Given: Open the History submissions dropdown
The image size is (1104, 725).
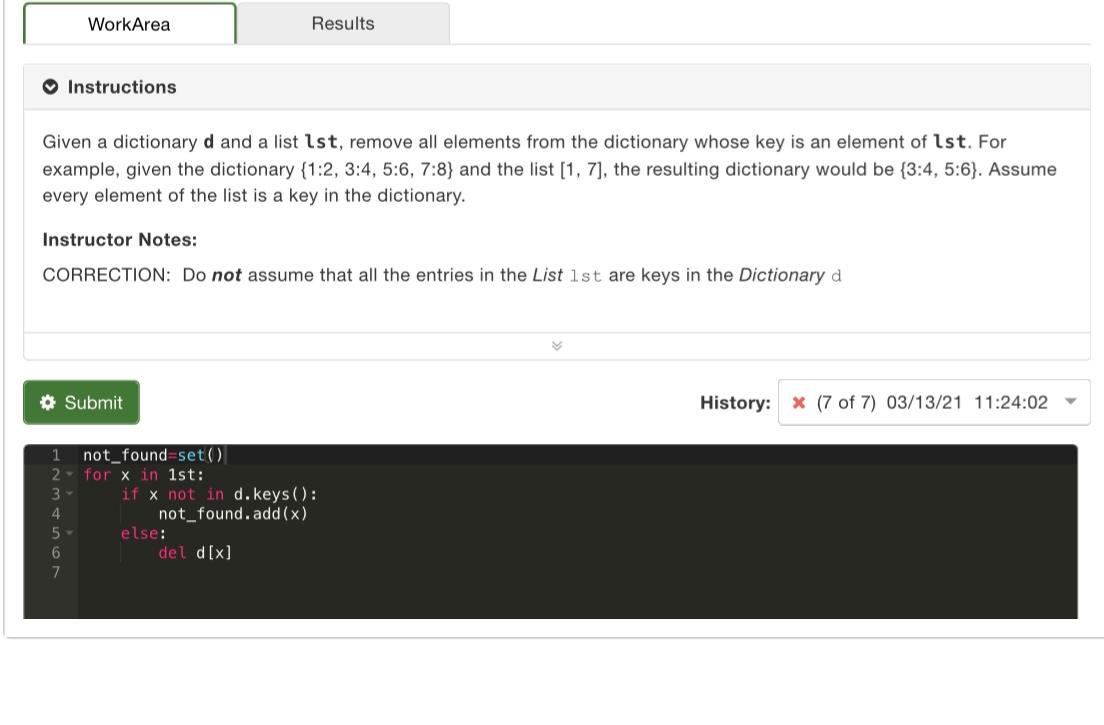Looking at the screenshot, I should (934, 403).
